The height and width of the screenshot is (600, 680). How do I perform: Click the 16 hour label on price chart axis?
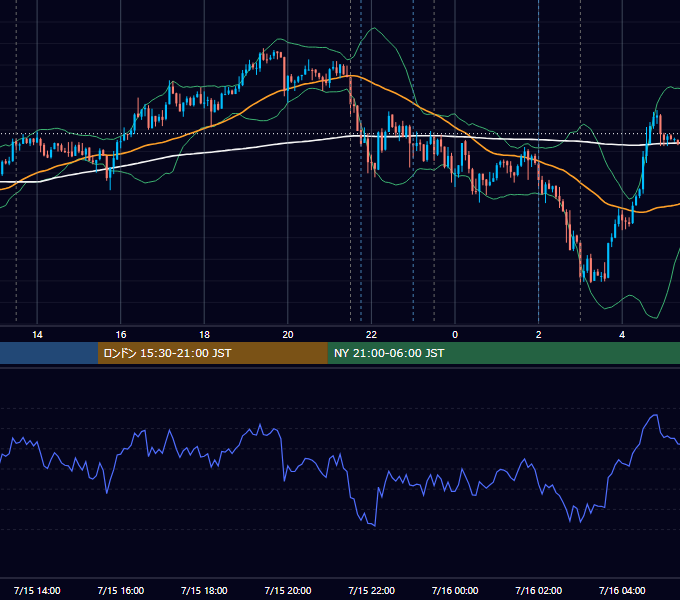(x=121, y=335)
